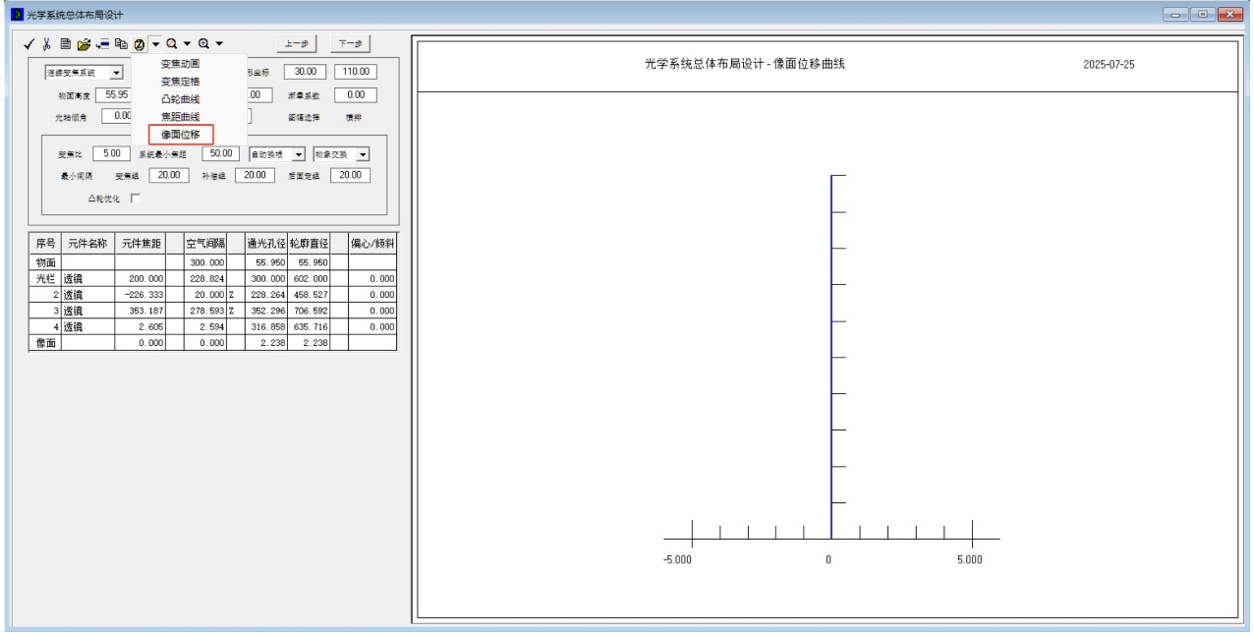Click the 上一步 button
This screenshot has height=636, width=1253.
[296, 44]
